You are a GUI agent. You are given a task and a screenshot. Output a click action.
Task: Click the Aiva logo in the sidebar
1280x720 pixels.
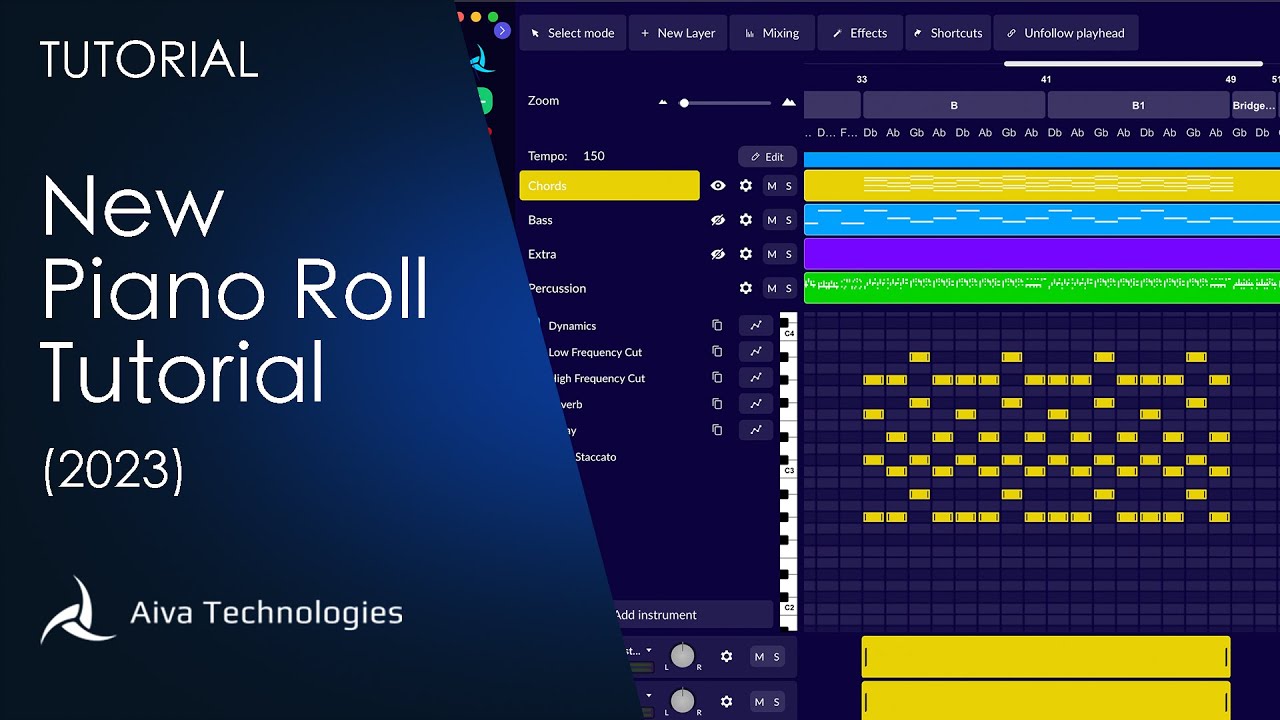[482, 59]
